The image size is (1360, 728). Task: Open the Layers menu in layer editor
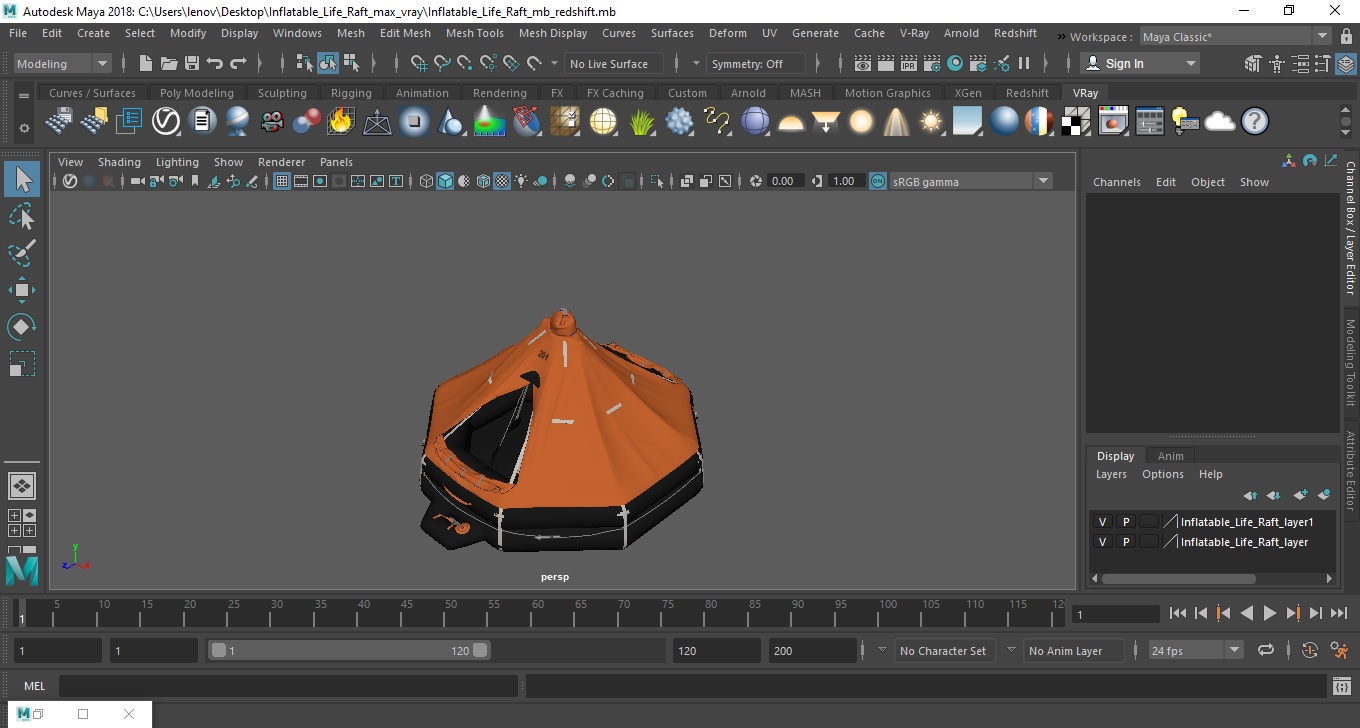point(1111,474)
